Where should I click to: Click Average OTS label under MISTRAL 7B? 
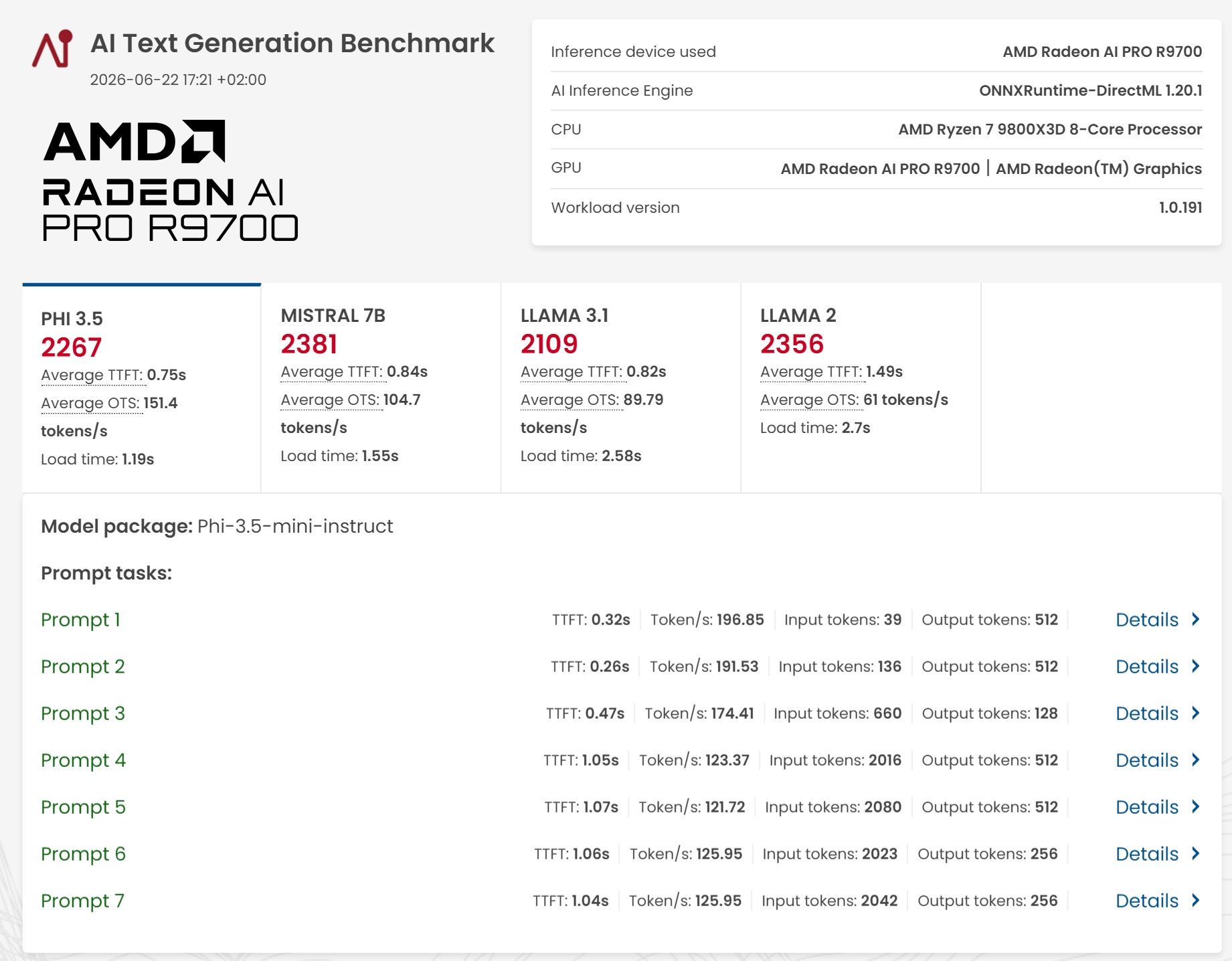330,400
